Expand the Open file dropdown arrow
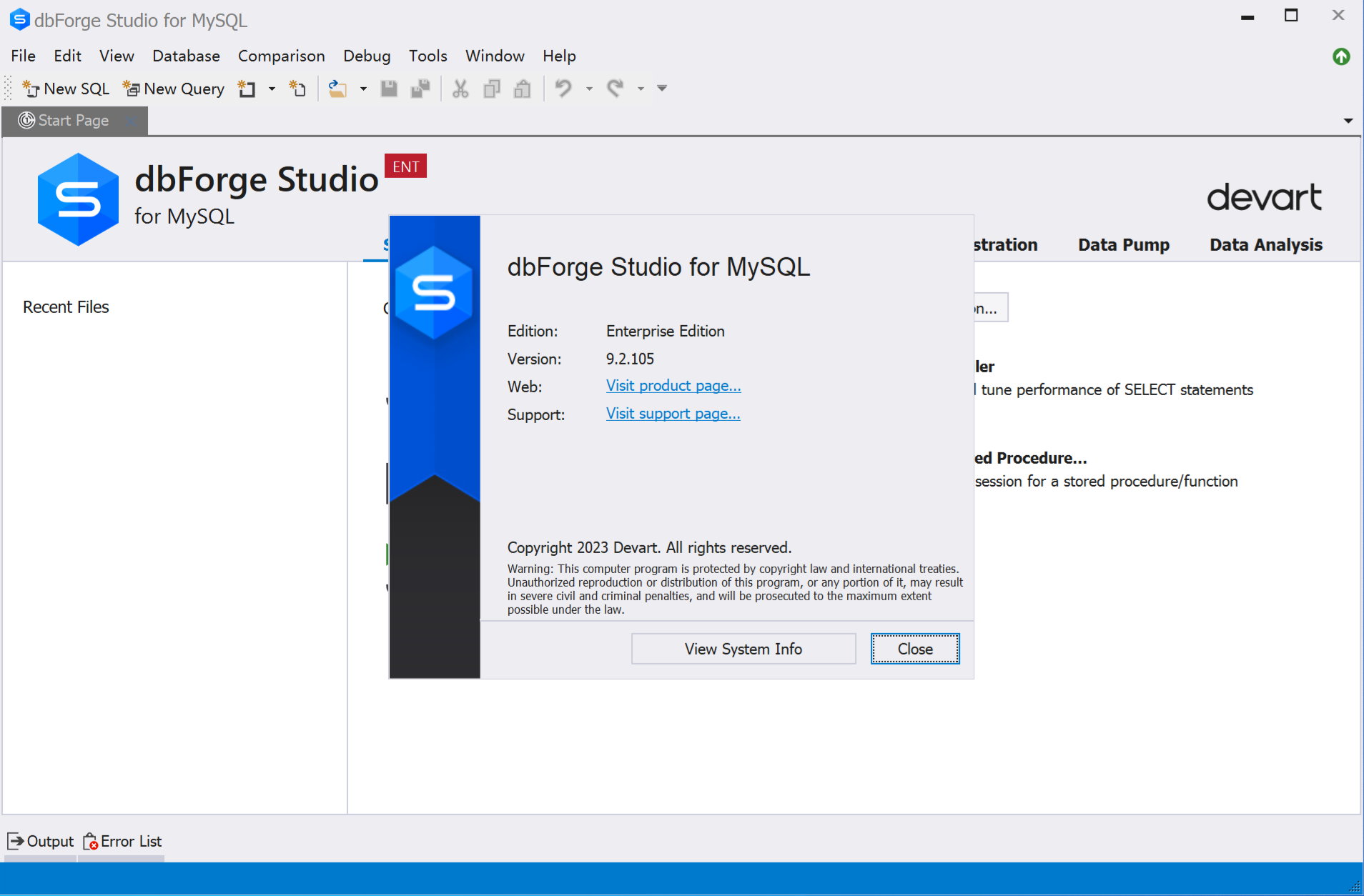This screenshot has width=1364, height=896. [363, 89]
